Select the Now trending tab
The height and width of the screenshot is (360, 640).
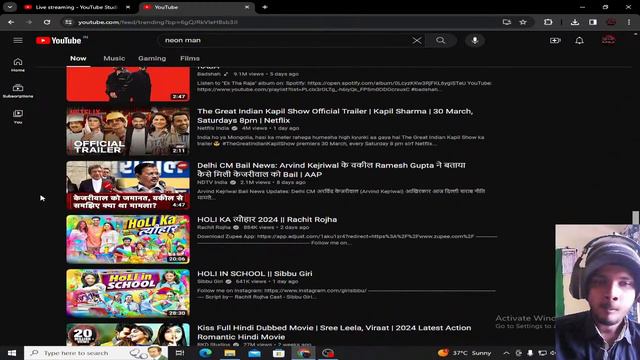tap(78, 58)
